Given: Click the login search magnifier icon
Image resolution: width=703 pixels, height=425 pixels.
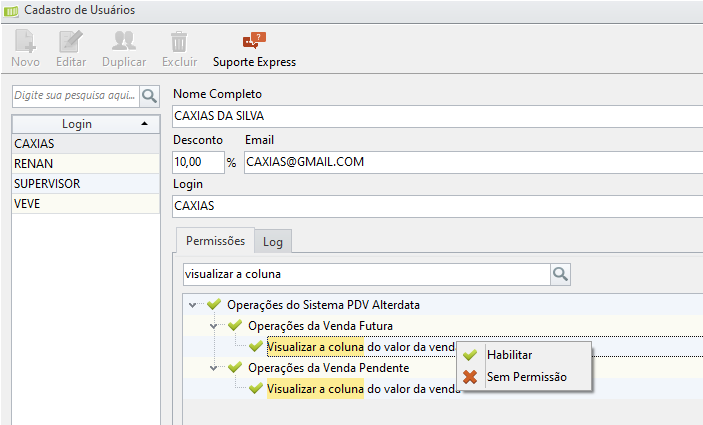Looking at the screenshot, I should pos(150,96).
